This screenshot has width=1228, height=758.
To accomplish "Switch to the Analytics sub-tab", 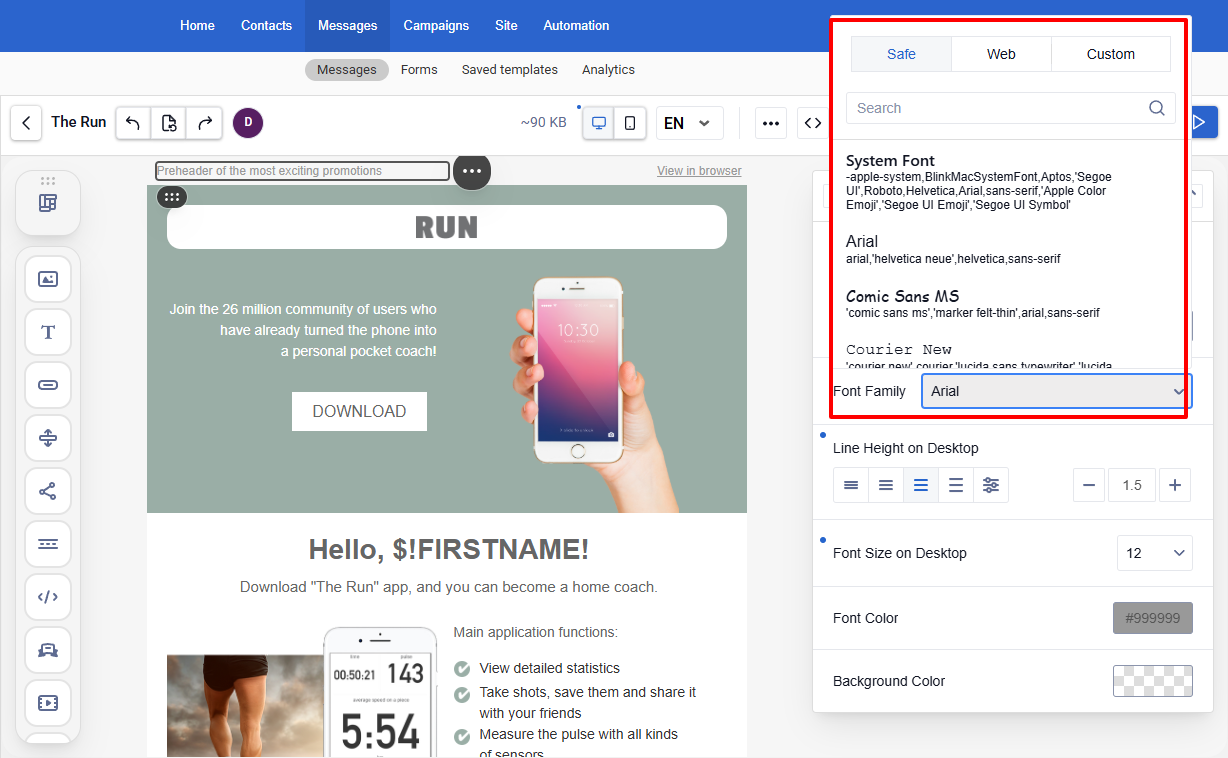I will click(x=608, y=70).
